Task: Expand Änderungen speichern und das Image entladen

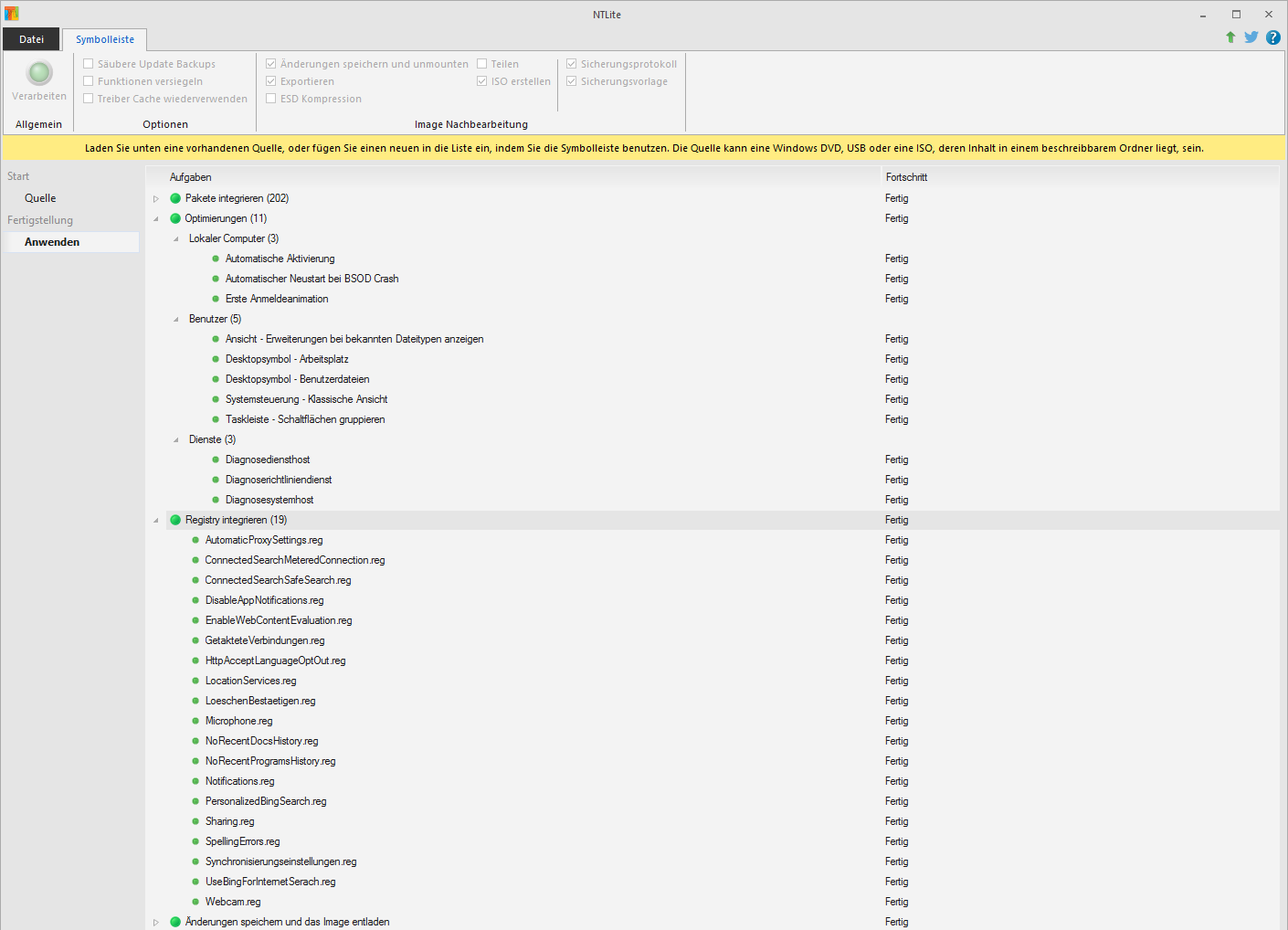Action: pos(156,922)
